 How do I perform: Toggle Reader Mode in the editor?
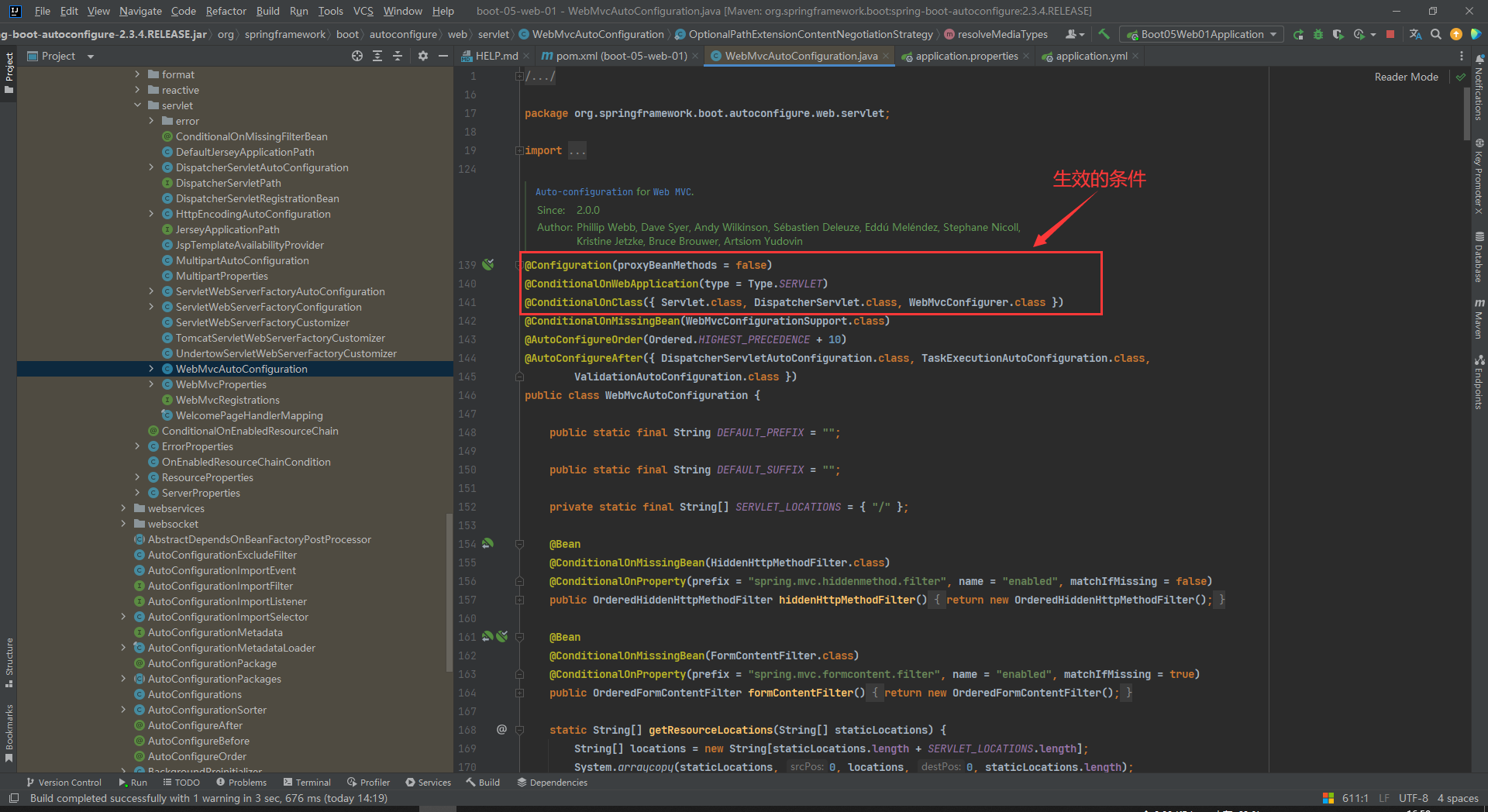click(1406, 77)
